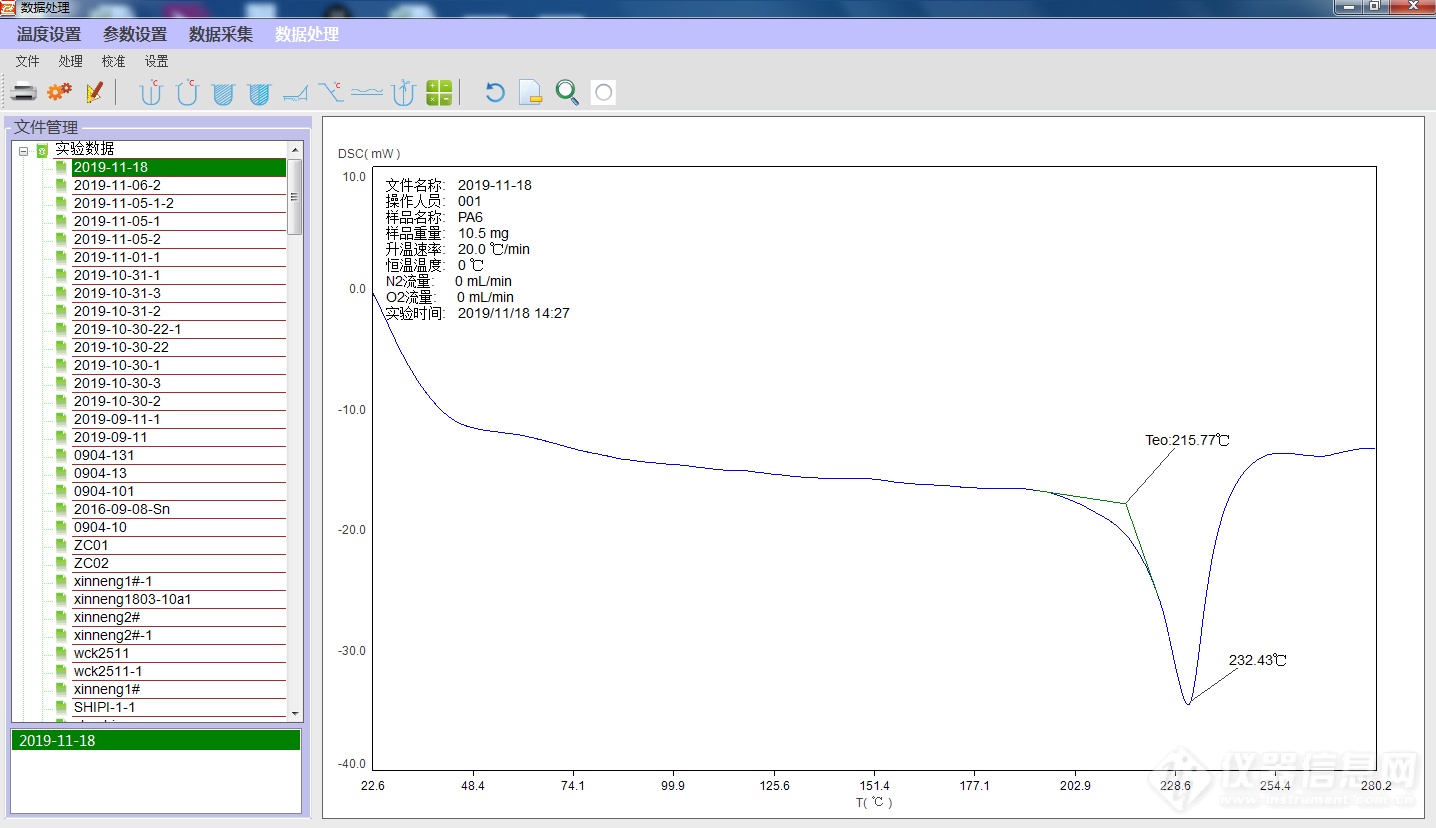The image size is (1436, 828).
Task: Open the orange gears settings icon
Action: 60,93
